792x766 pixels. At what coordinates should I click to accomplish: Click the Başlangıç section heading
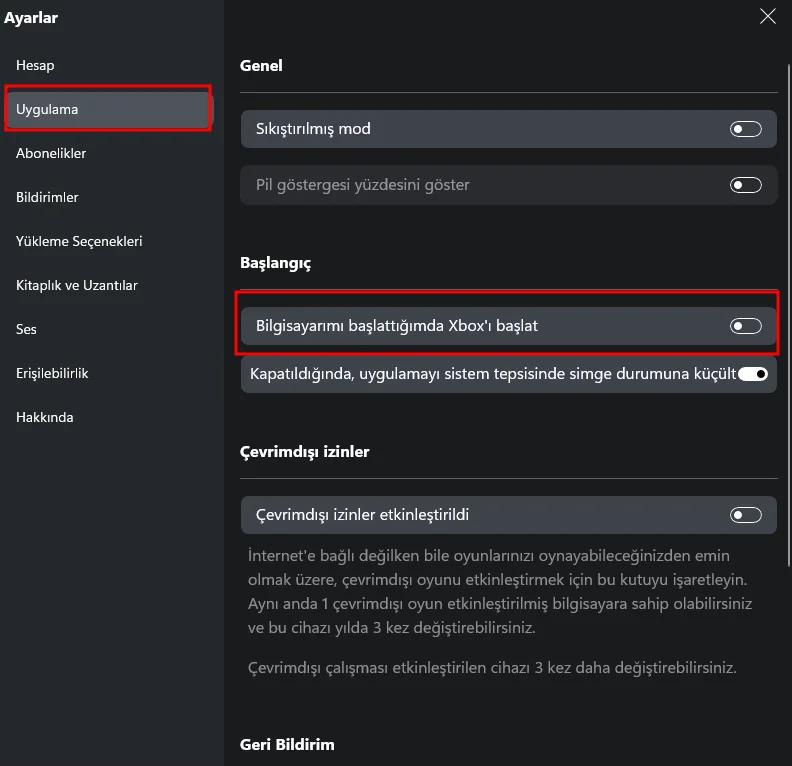(276, 263)
